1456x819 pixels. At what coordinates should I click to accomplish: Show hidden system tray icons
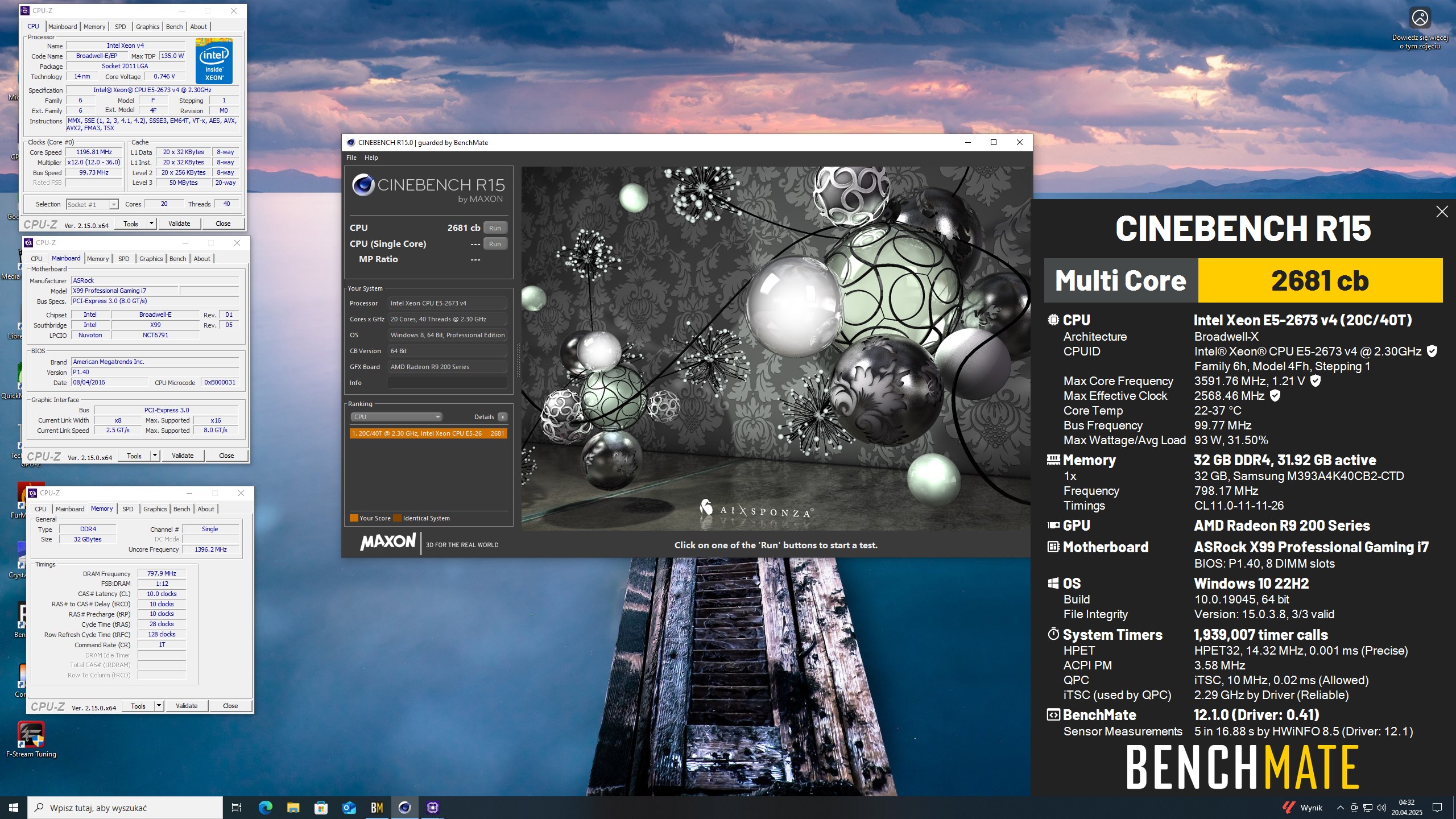[1340, 808]
